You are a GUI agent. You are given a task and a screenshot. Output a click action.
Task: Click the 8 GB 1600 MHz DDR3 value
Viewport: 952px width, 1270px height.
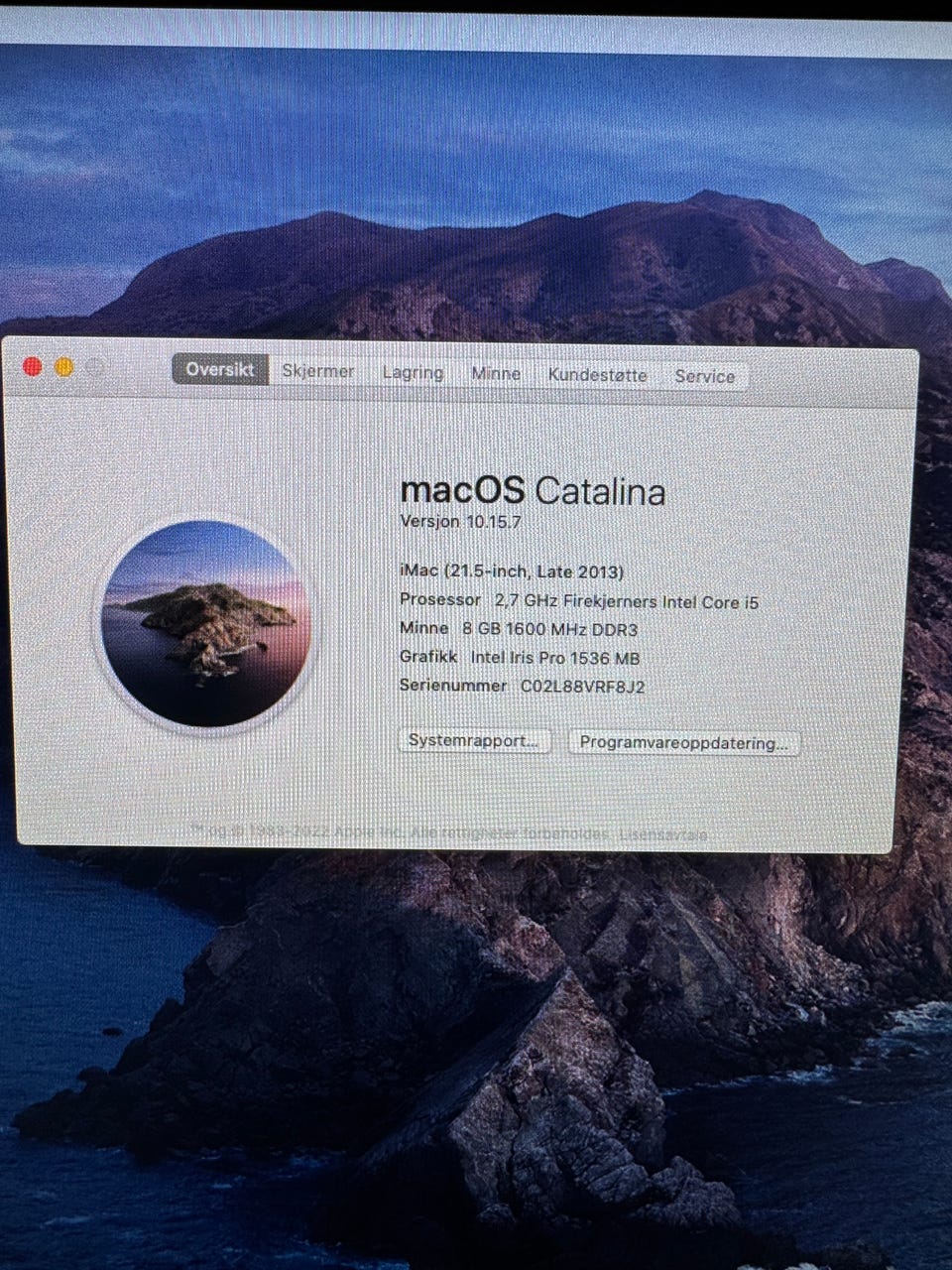point(550,629)
